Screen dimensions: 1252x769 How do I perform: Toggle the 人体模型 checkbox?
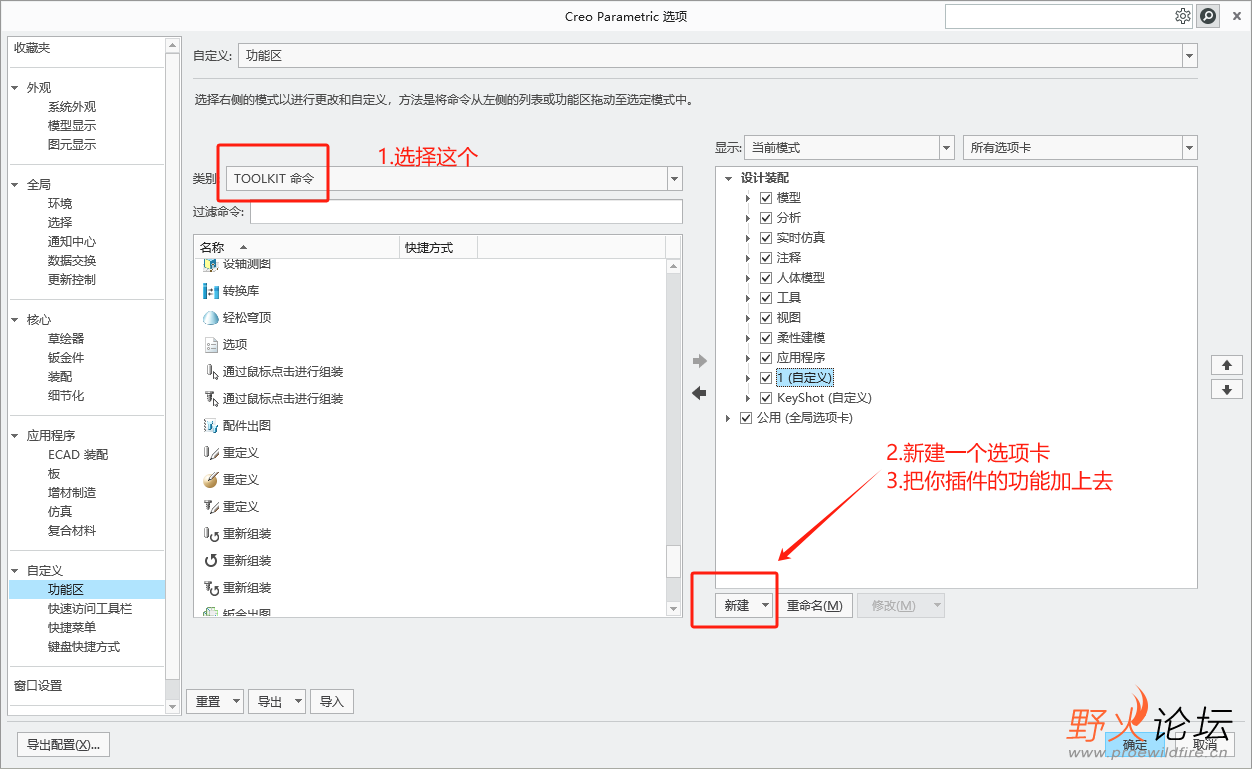pos(766,278)
